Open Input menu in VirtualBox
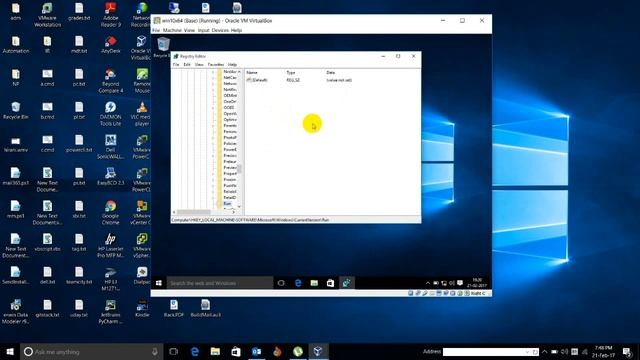The height and width of the screenshot is (360, 640). point(203,31)
